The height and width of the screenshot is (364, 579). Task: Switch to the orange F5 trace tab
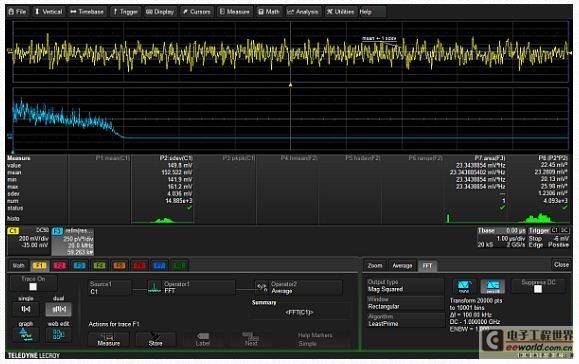coord(119,265)
